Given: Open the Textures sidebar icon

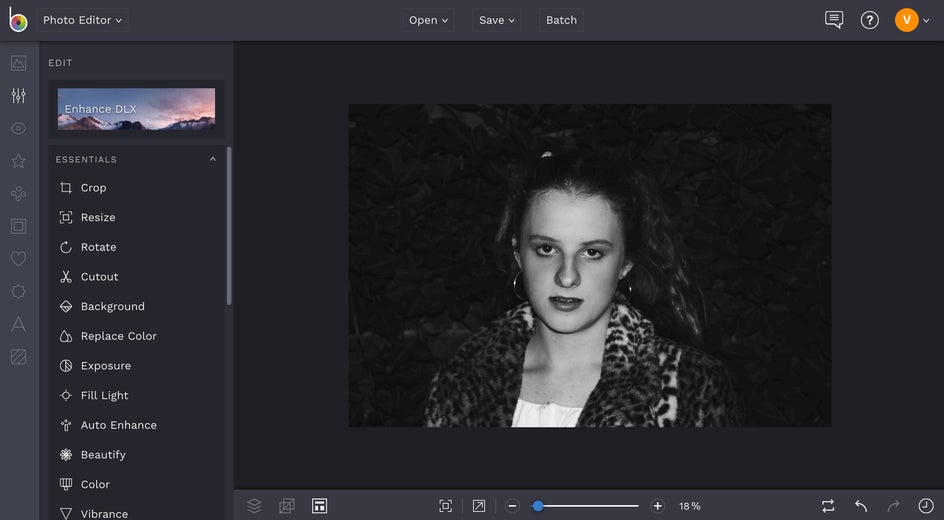Looking at the screenshot, I should pos(19,357).
